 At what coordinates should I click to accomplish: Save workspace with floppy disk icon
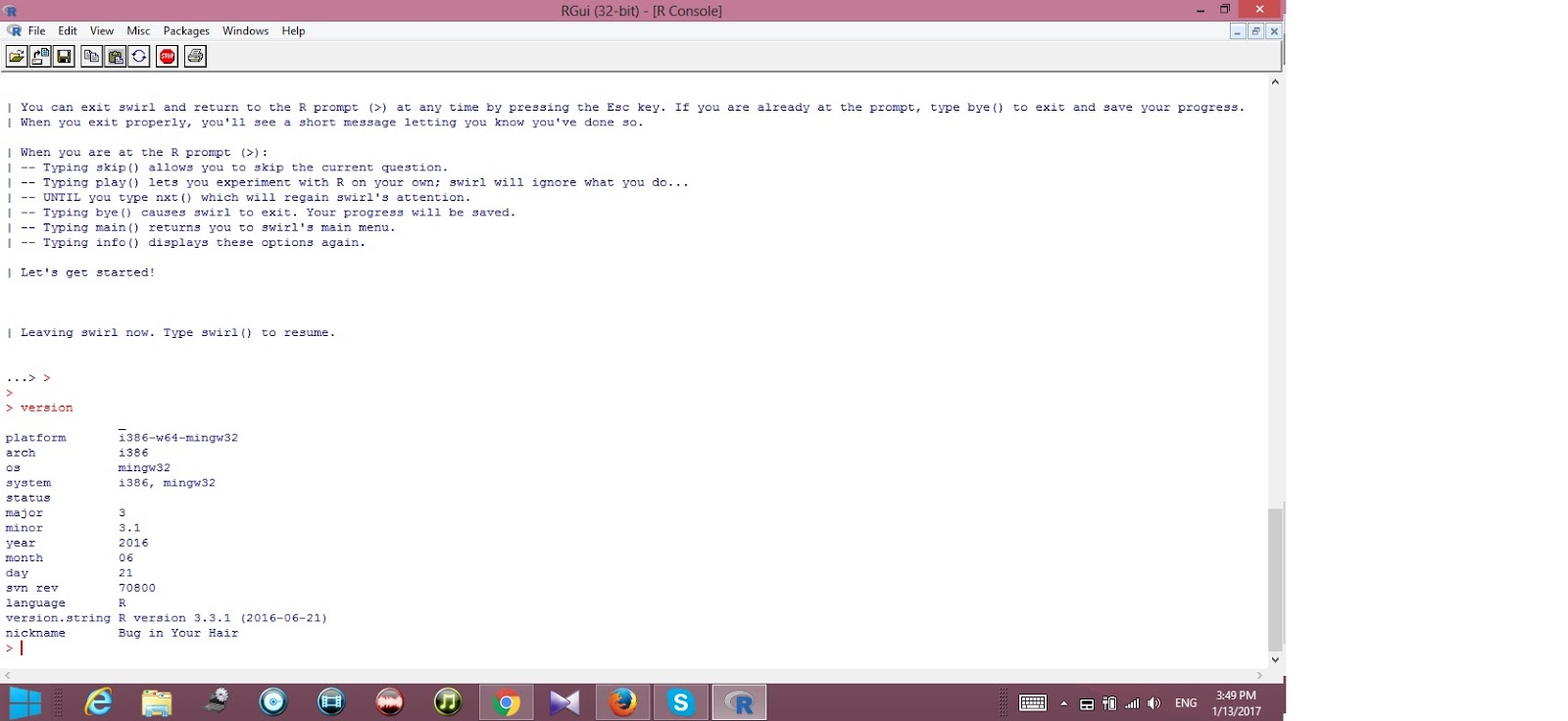click(64, 57)
